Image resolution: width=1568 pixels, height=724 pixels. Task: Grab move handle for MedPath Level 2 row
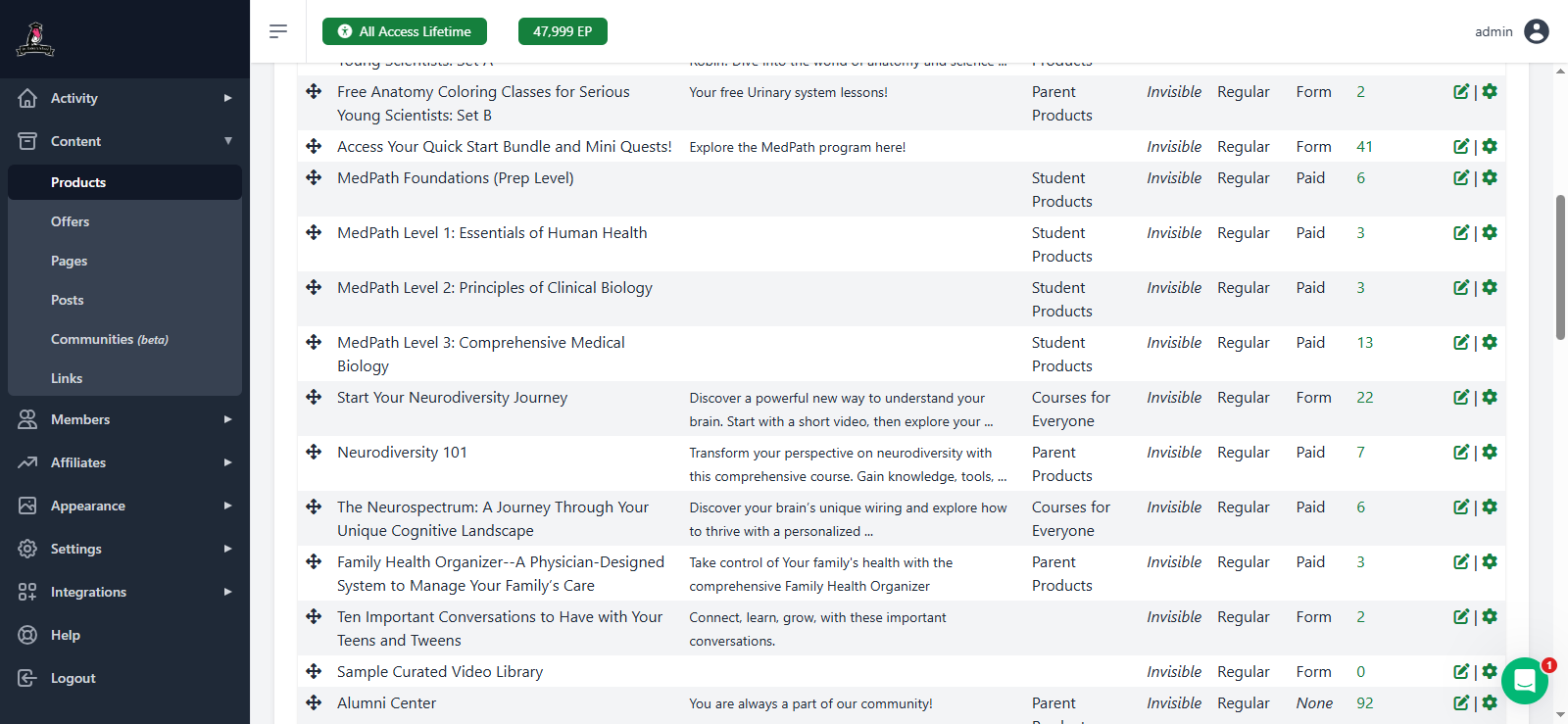pos(314,287)
